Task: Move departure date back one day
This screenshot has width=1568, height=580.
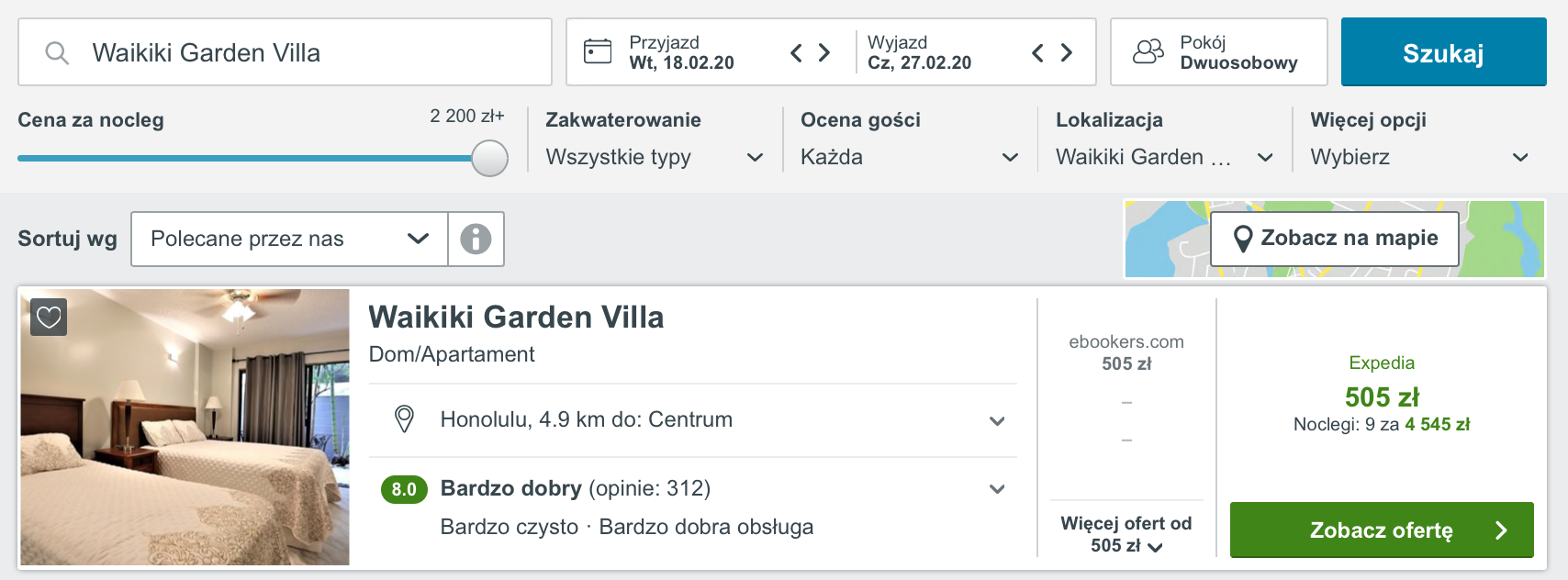Action: click(1038, 53)
